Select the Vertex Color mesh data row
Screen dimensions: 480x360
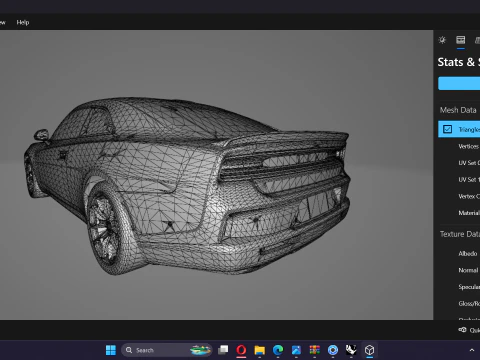click(x=459, y=196)
